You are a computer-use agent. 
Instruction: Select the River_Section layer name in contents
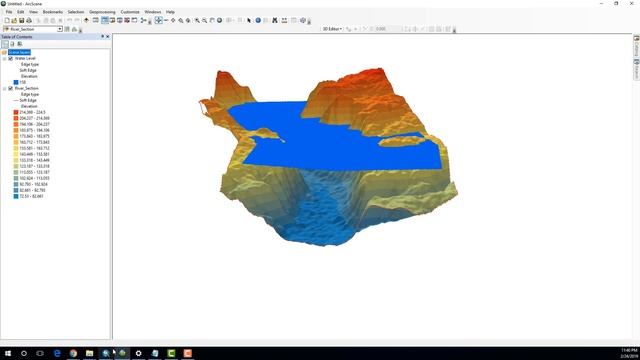(27, 88)
